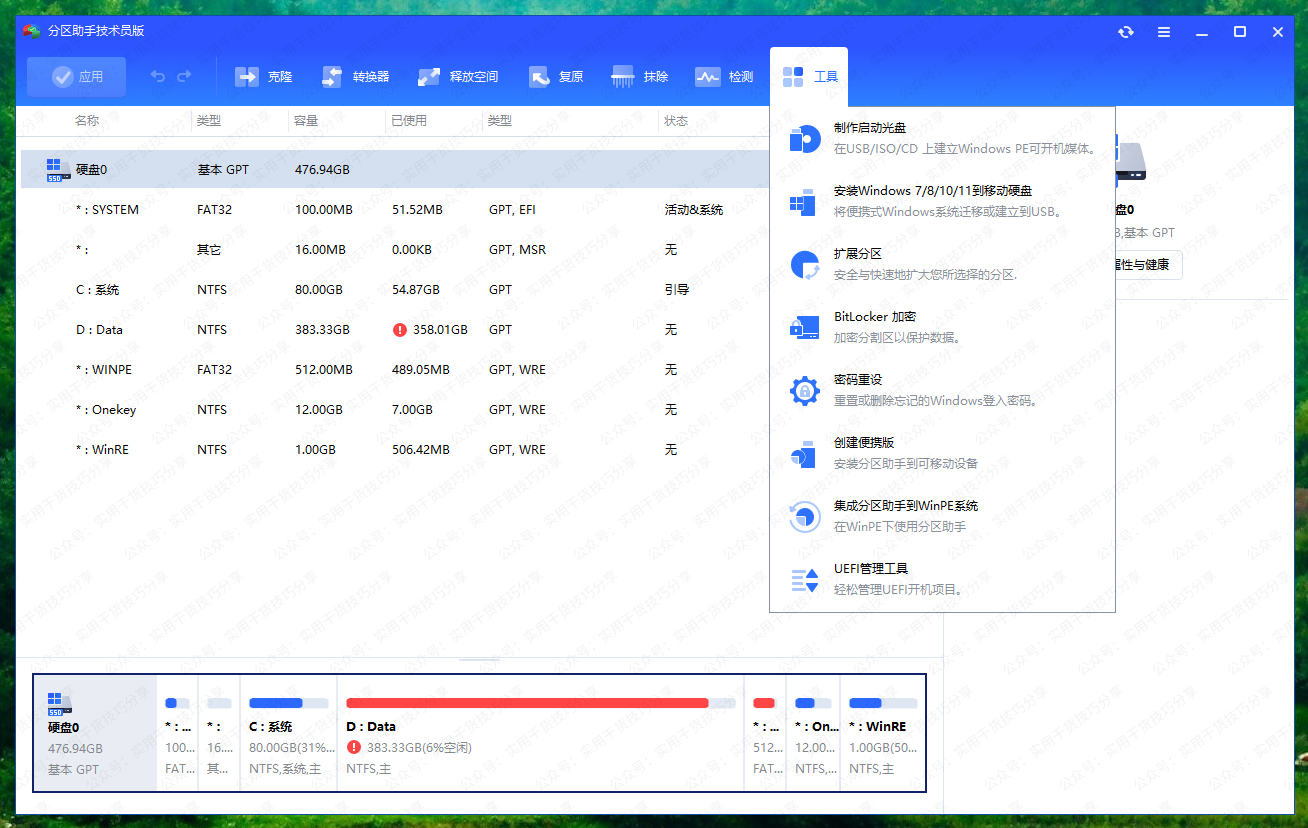Open 密码重设 via its gear icon
Viewport: 1308px width, 828px height.
click(805, 390)
